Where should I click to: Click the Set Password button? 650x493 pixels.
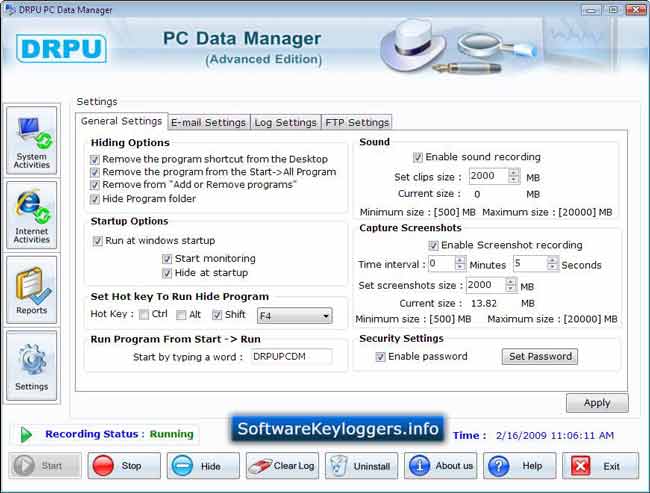pos(540,356)
